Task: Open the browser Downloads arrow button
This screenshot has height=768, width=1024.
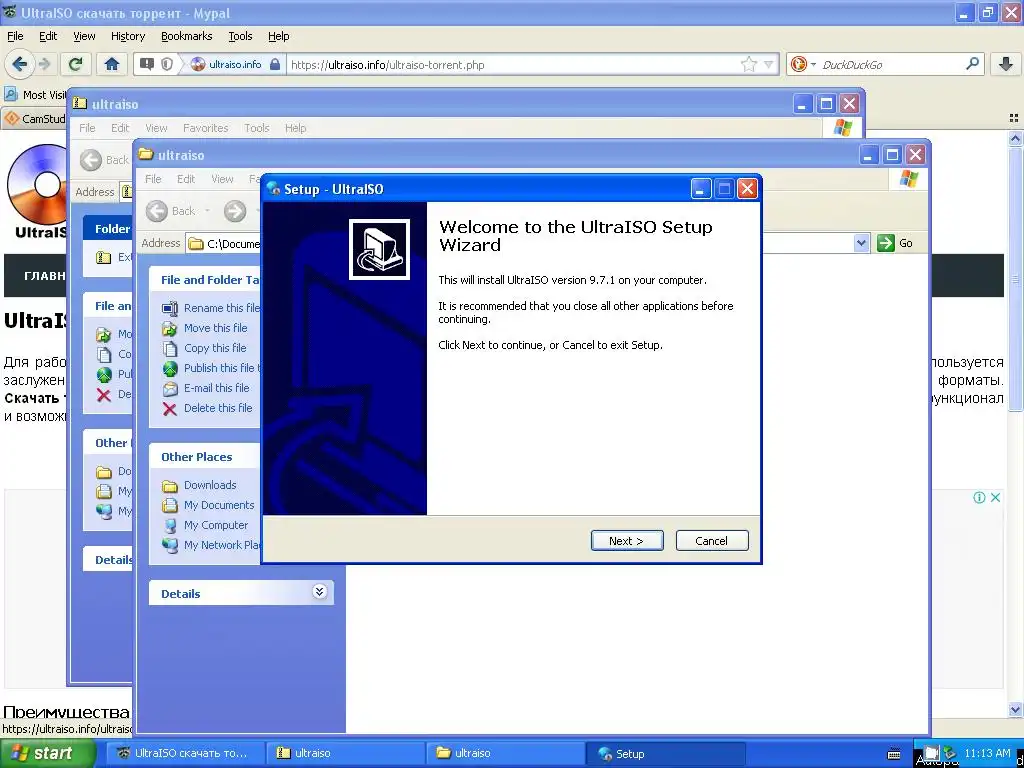Action: click(x=1006, y=64)
